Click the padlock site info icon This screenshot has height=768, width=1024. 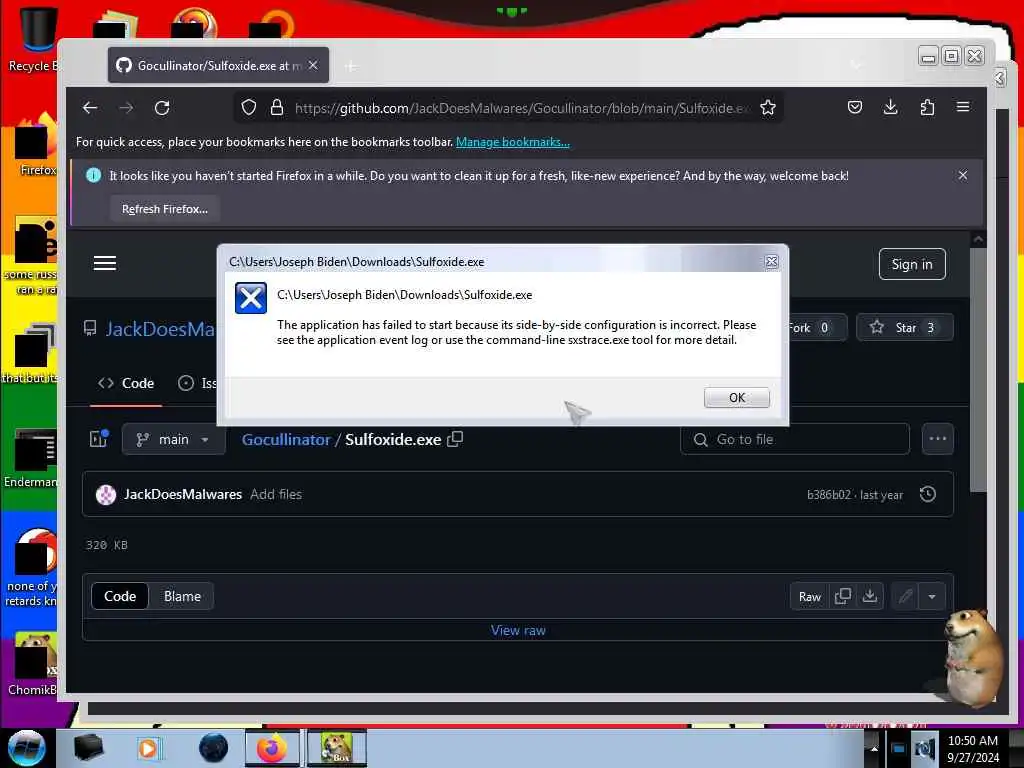point(277,107)
